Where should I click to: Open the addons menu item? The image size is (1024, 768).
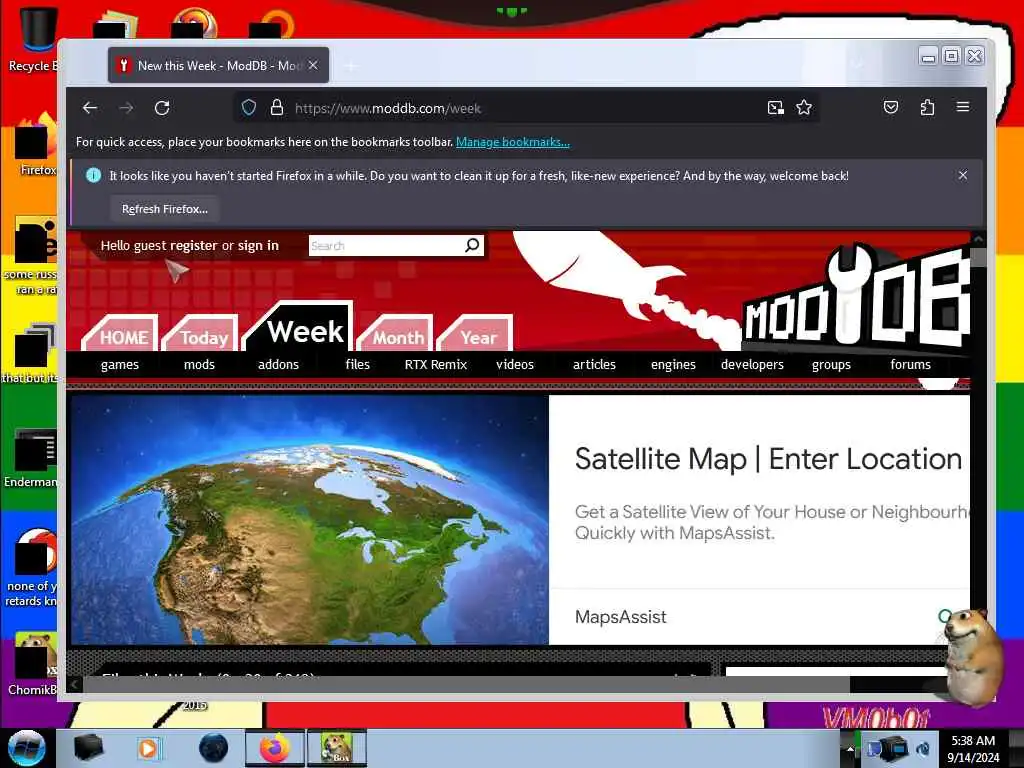(278, 364)
